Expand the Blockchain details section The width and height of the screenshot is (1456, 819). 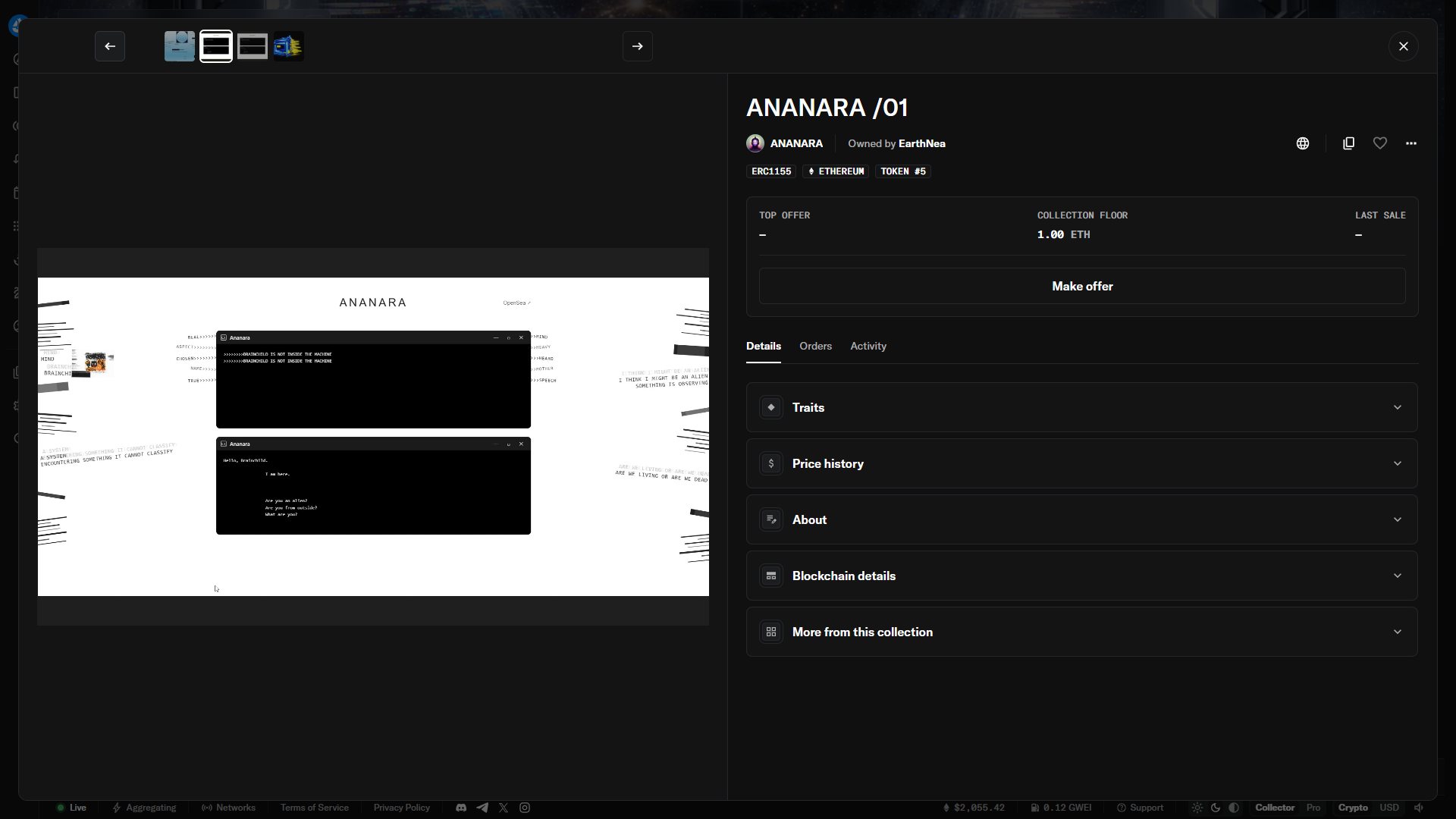[1081, 576]
